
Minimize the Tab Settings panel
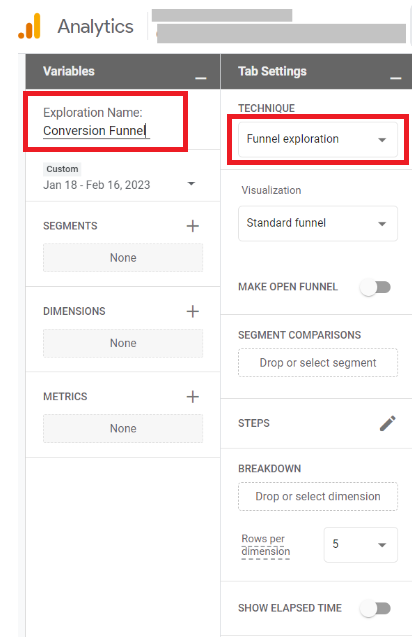[x=396, y=78]
